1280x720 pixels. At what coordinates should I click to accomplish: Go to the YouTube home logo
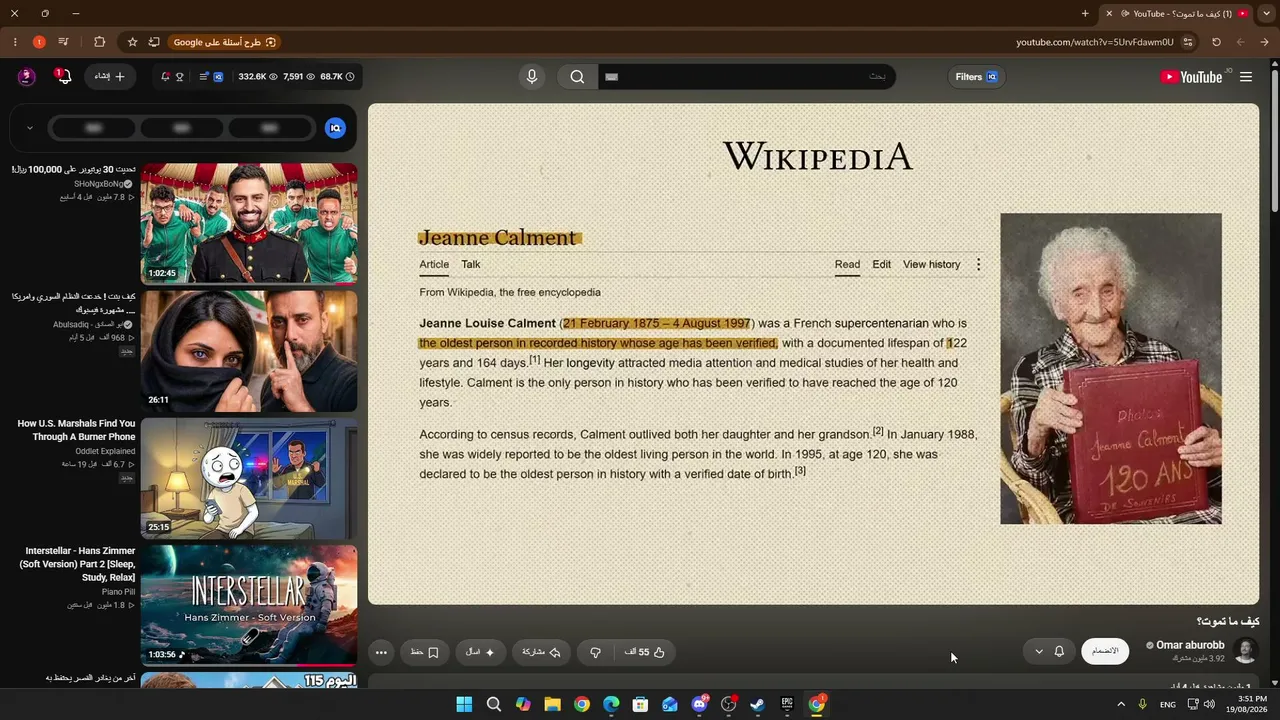[x=1192, y=77]
